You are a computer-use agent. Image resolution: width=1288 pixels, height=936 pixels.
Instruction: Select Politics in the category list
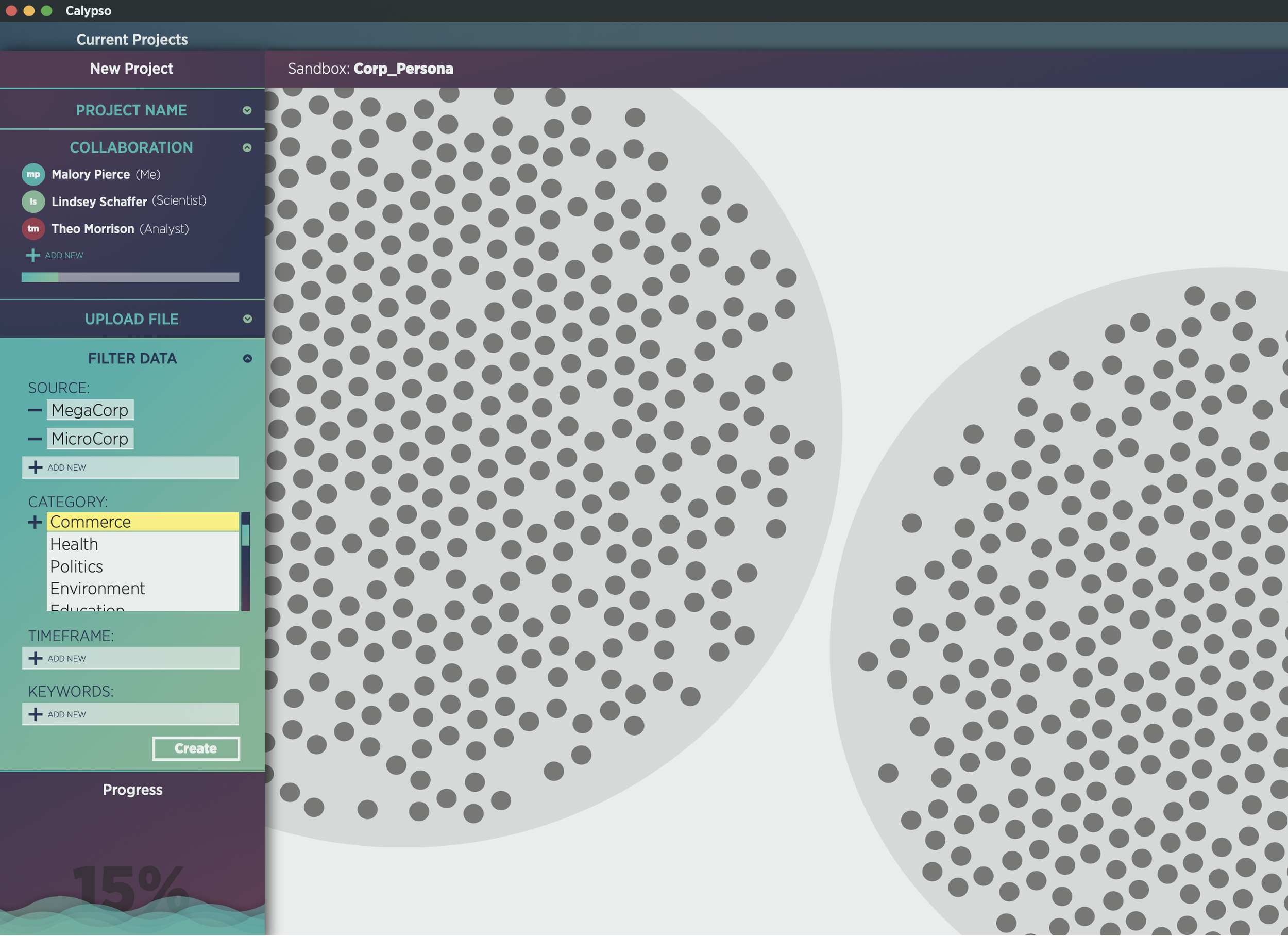coord(143,566)
